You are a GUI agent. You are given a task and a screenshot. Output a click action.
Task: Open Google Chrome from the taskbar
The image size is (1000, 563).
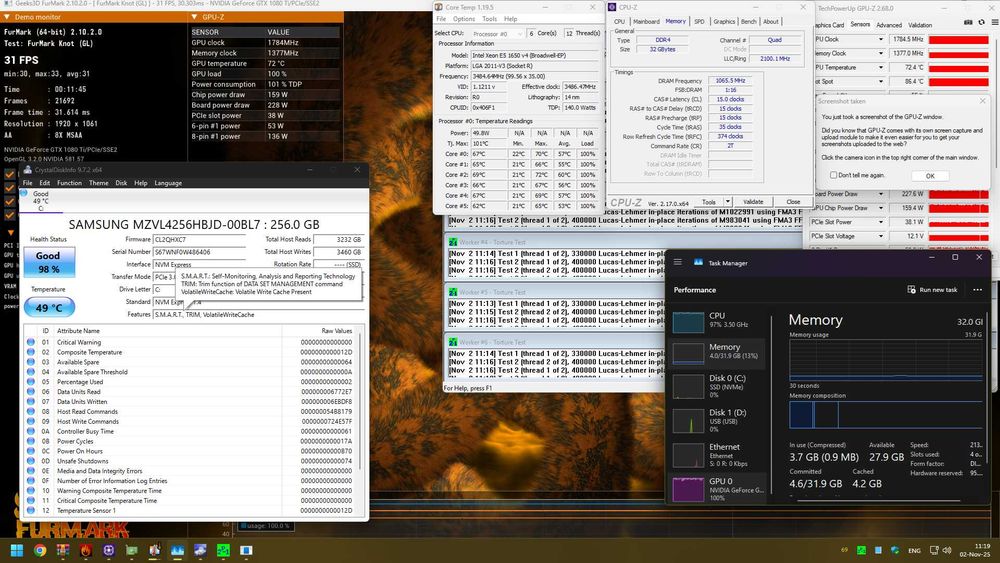tap(40, 550)
